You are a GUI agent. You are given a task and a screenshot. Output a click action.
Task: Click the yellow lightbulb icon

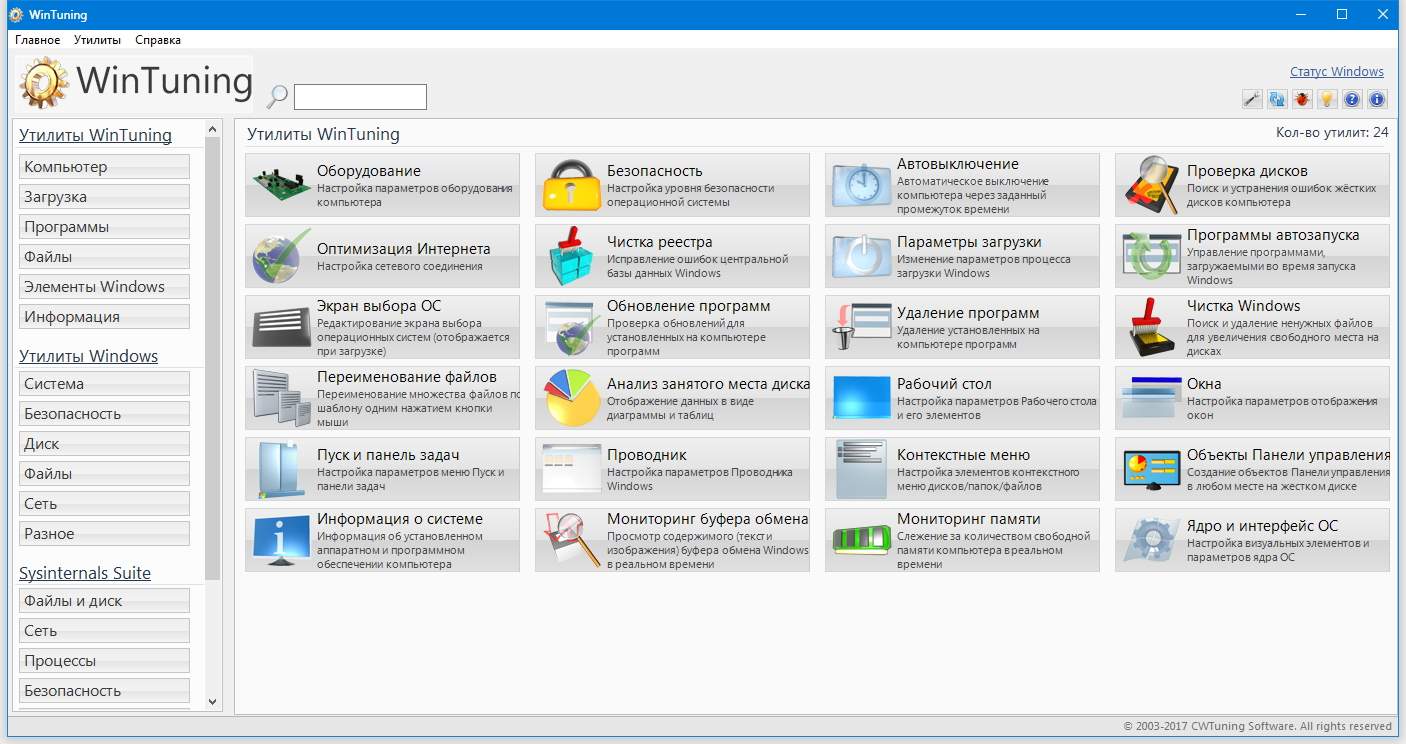click(x=1327, y=99)
